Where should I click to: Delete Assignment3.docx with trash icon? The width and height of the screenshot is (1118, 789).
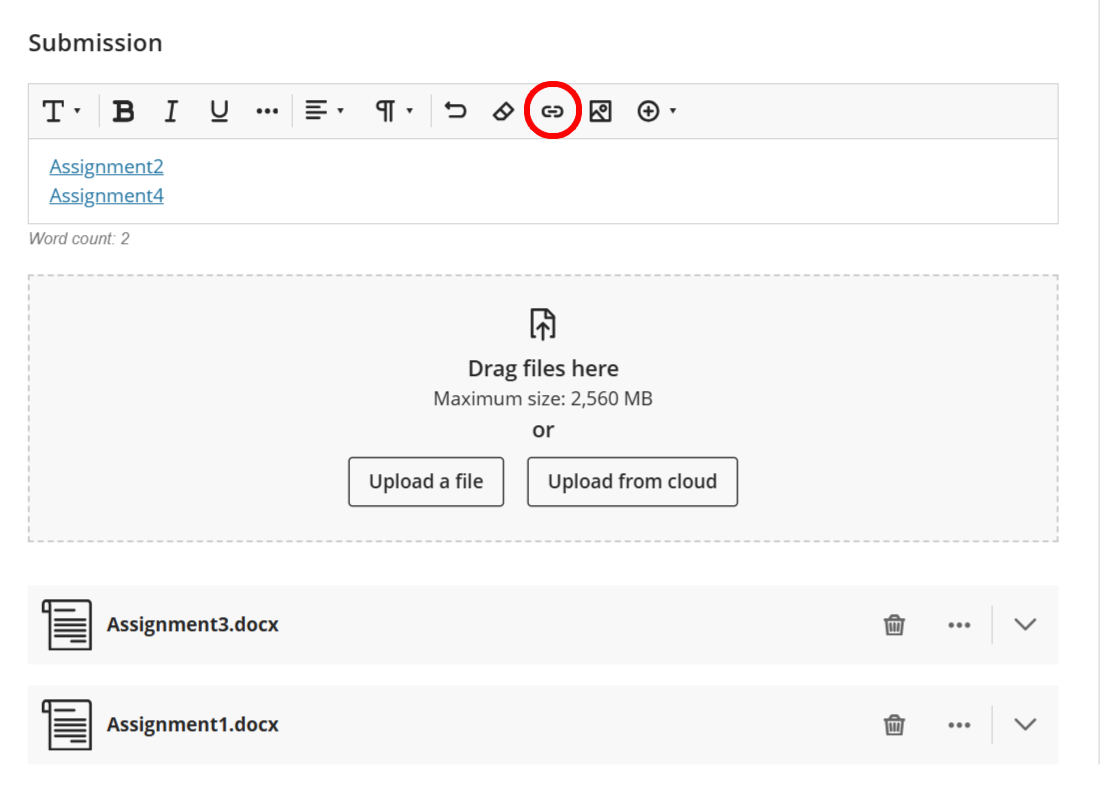[894, 625]
